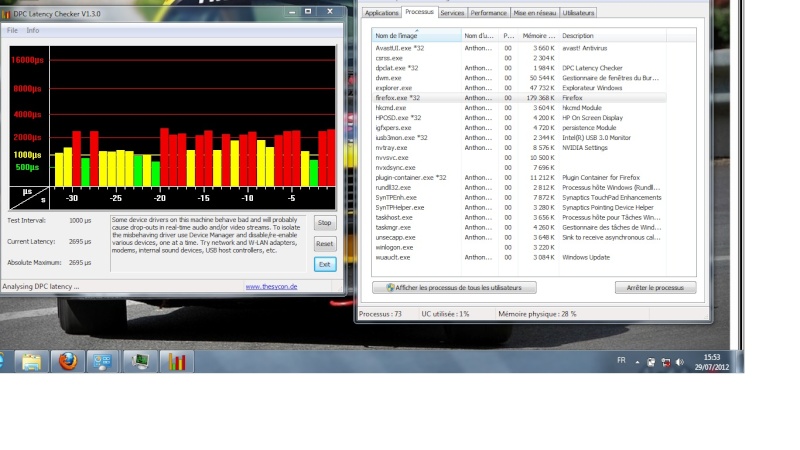The image size is (800, 450).
Task: Select the nvtray.exe process
Action: click(x=519, y=147)
